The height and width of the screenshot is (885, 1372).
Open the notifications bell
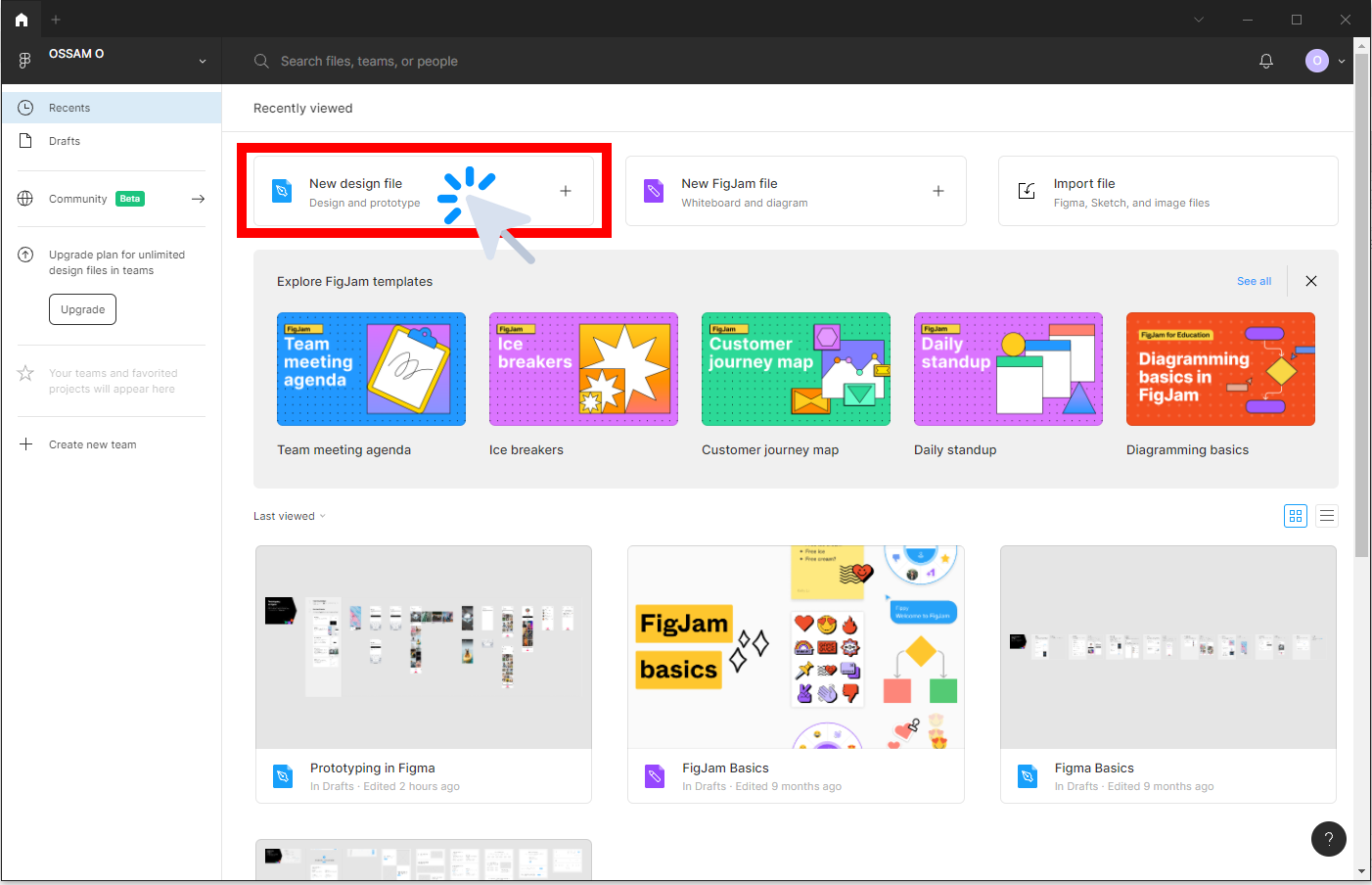point(1266,61)
